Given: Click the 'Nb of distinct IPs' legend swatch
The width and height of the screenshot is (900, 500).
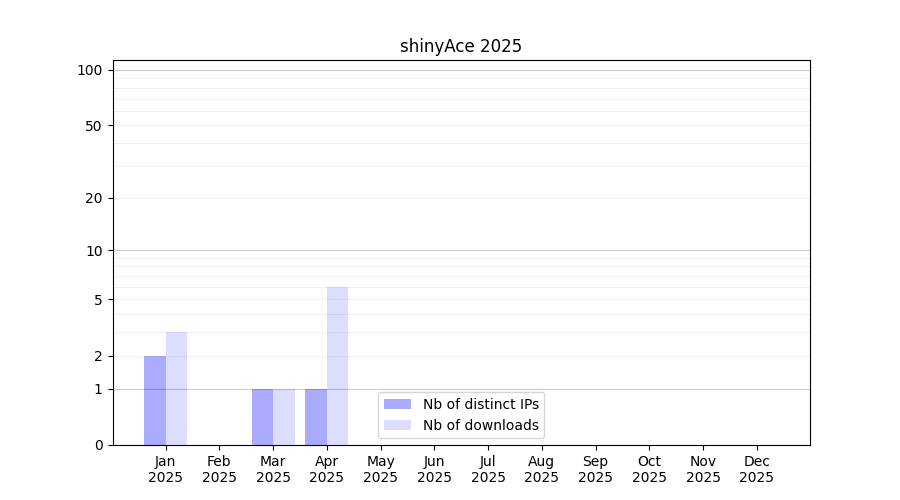Looking at the screenshot, I should click(397, 404).
